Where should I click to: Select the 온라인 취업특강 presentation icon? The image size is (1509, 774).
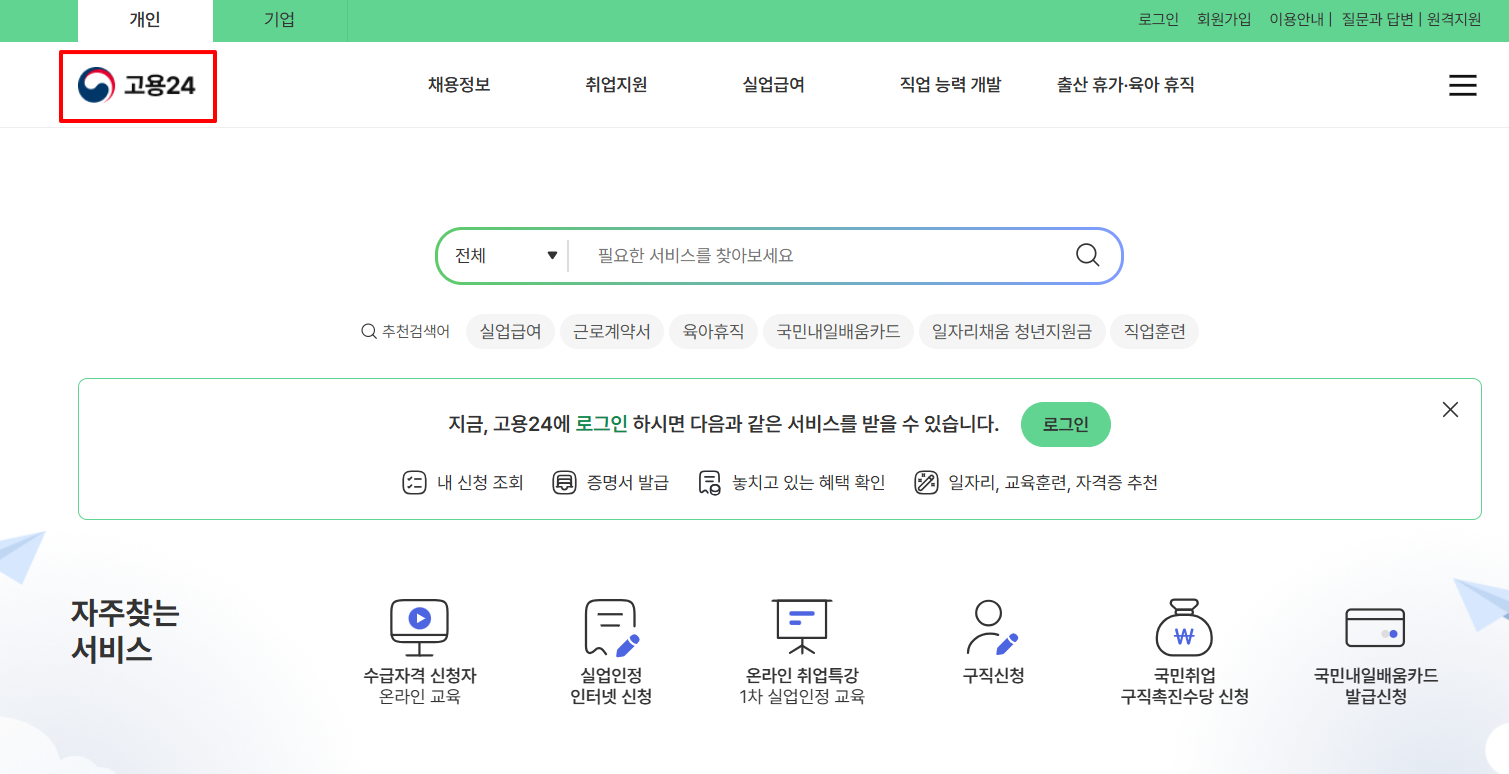click(x=802, y=627)
